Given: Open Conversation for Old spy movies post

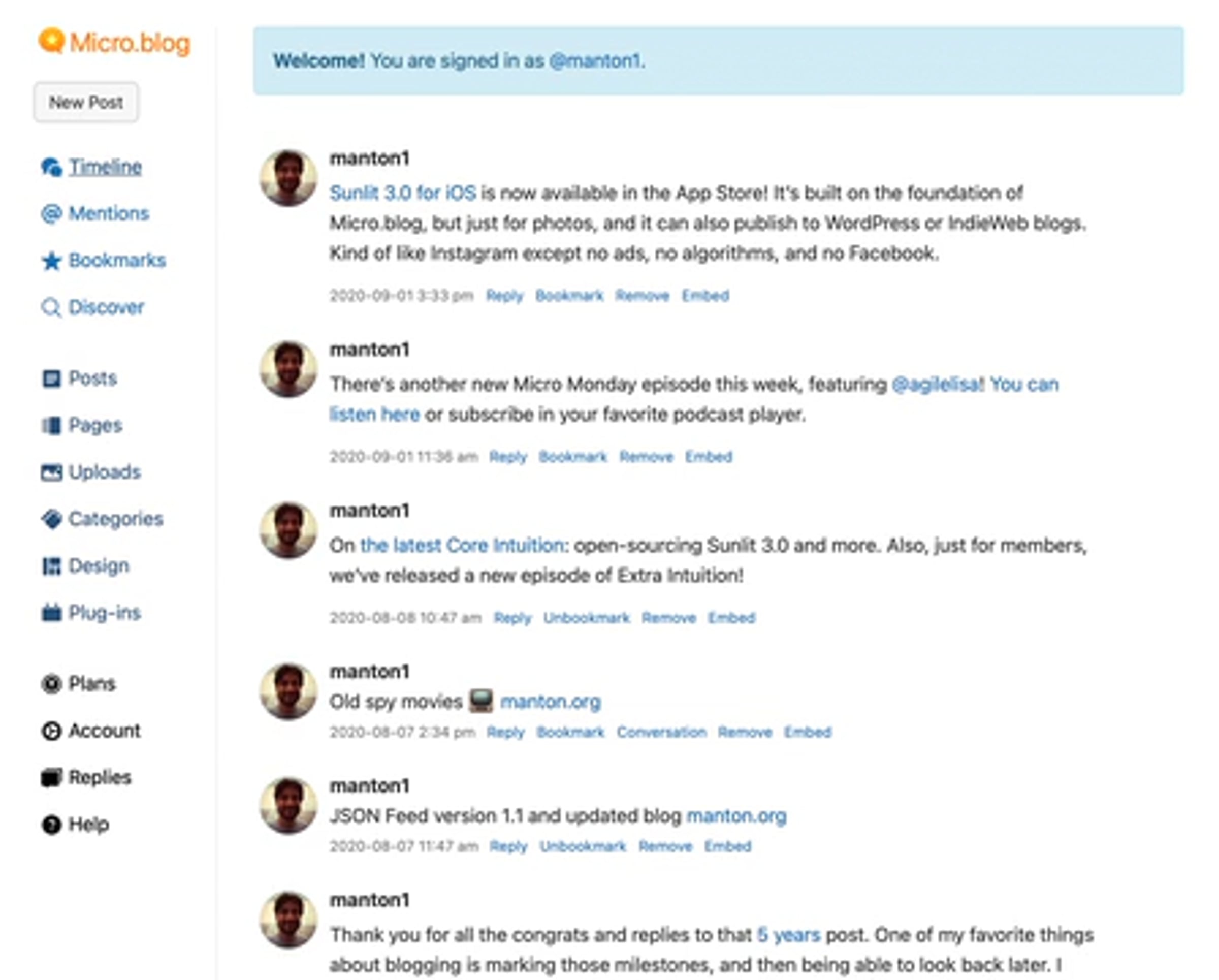Looking at the screenshot, I should pyautogui.click(x=661, y=732).
